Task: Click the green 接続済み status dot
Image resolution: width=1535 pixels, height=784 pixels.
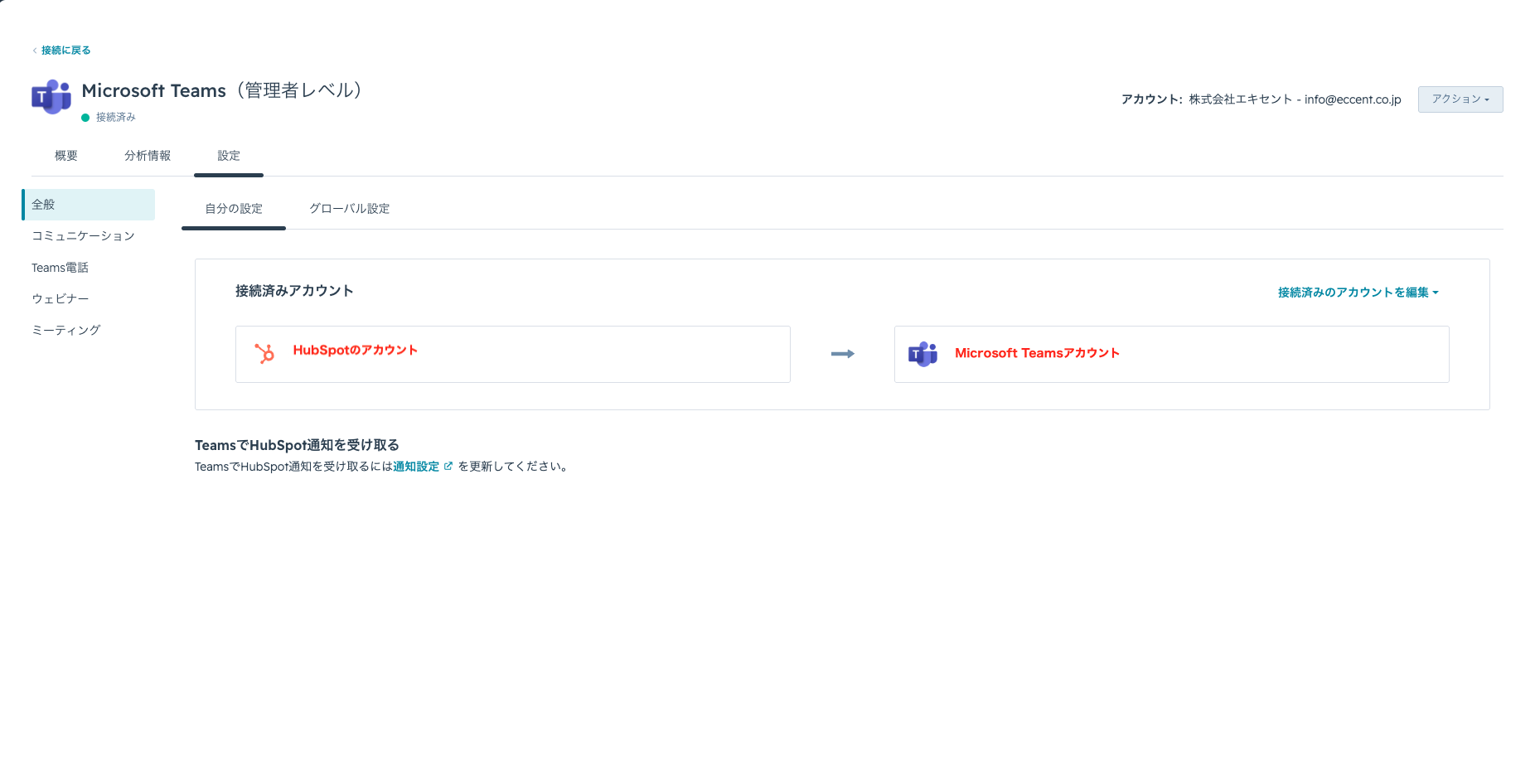Action: (85, 118)
